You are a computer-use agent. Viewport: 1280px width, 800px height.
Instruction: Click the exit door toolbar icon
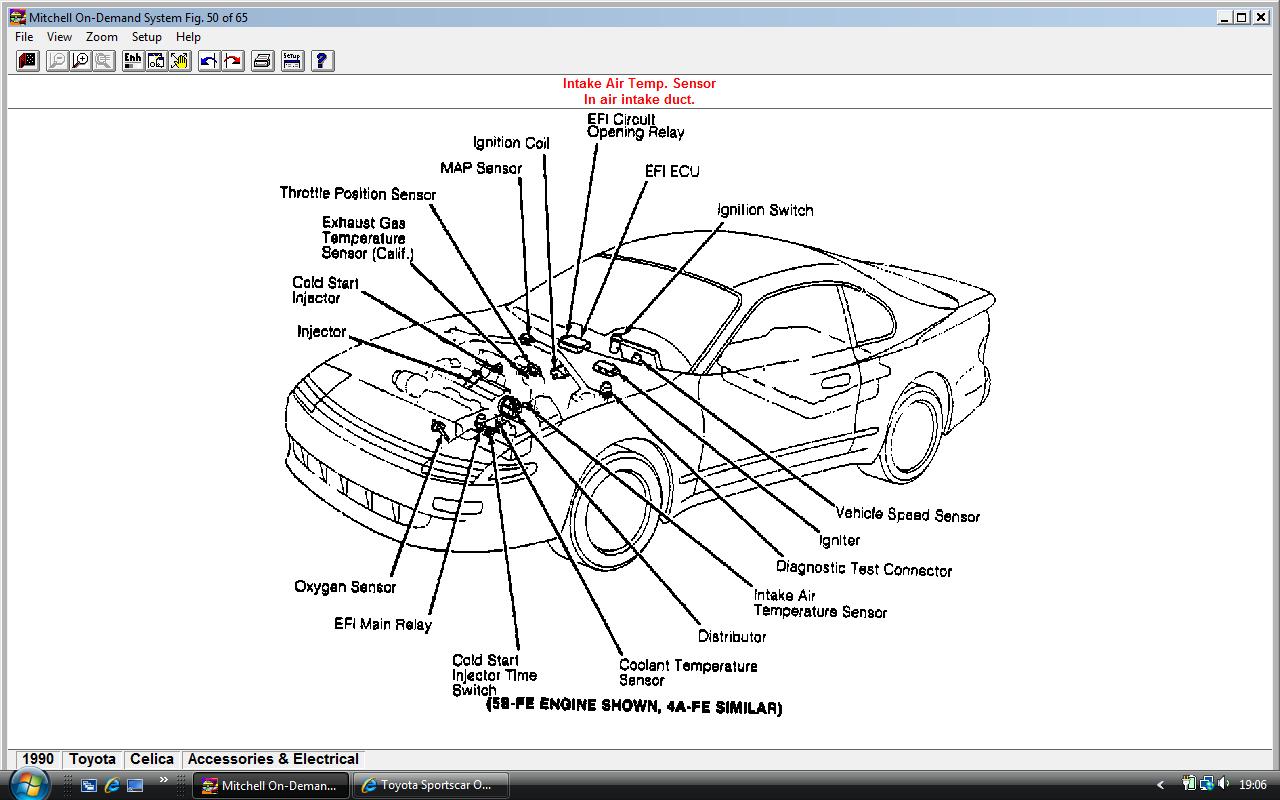(x=28, y=61)
